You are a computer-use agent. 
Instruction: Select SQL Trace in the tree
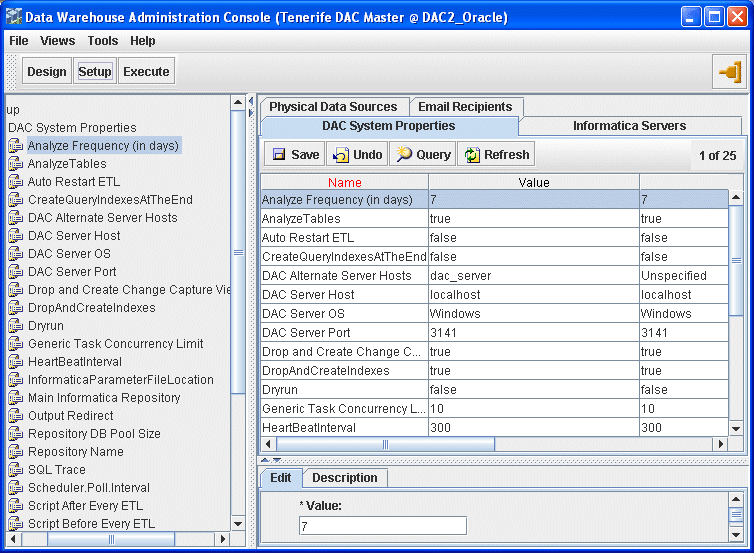[x=57, y=470]
